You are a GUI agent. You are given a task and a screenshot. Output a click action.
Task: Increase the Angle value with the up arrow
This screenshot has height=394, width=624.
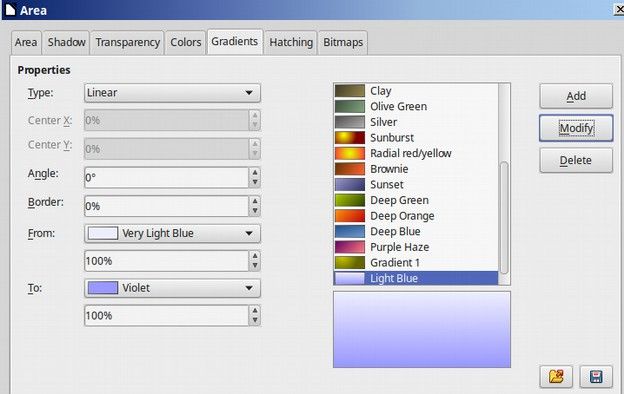[x=255, y=172]
